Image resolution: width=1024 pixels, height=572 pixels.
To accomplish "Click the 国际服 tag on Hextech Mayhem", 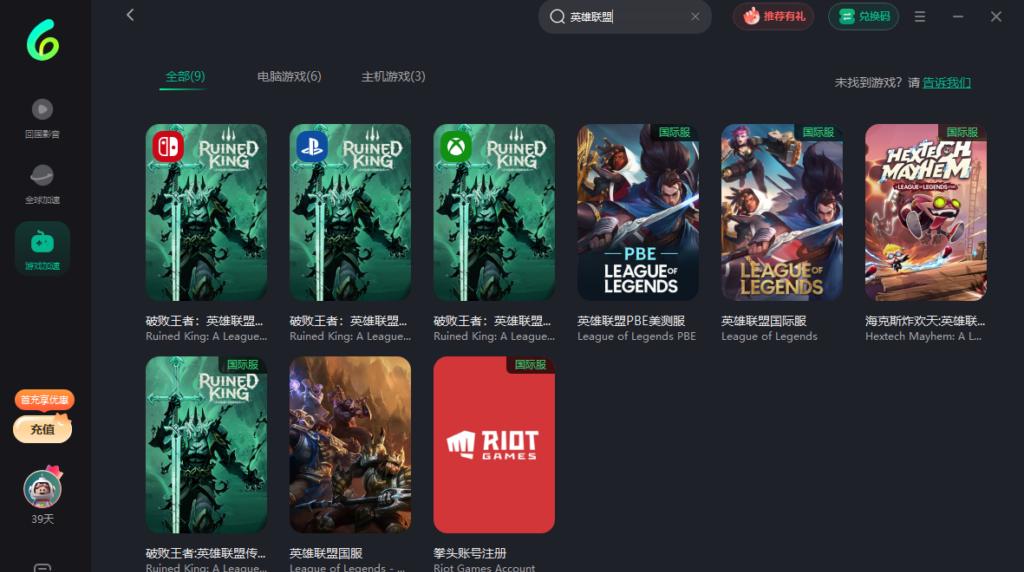I will click(x=962, y=132).
